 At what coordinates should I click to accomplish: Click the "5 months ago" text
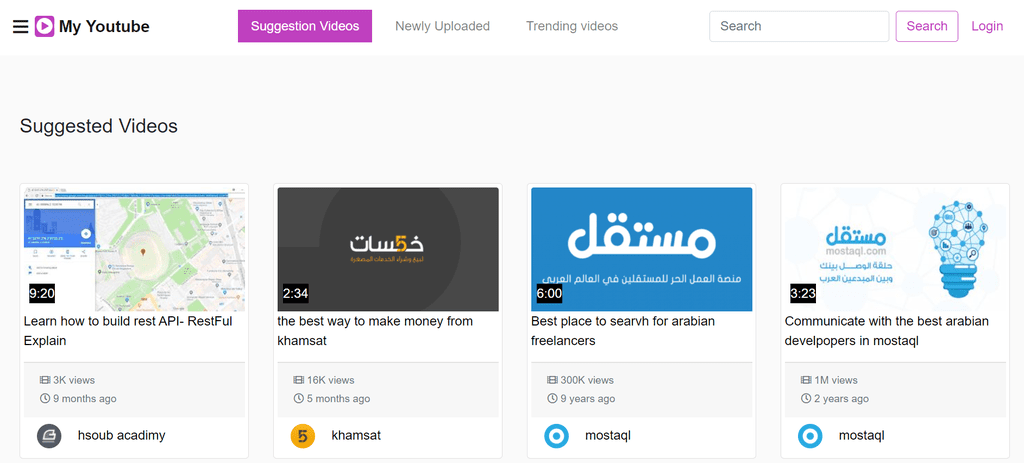(338, 398)
